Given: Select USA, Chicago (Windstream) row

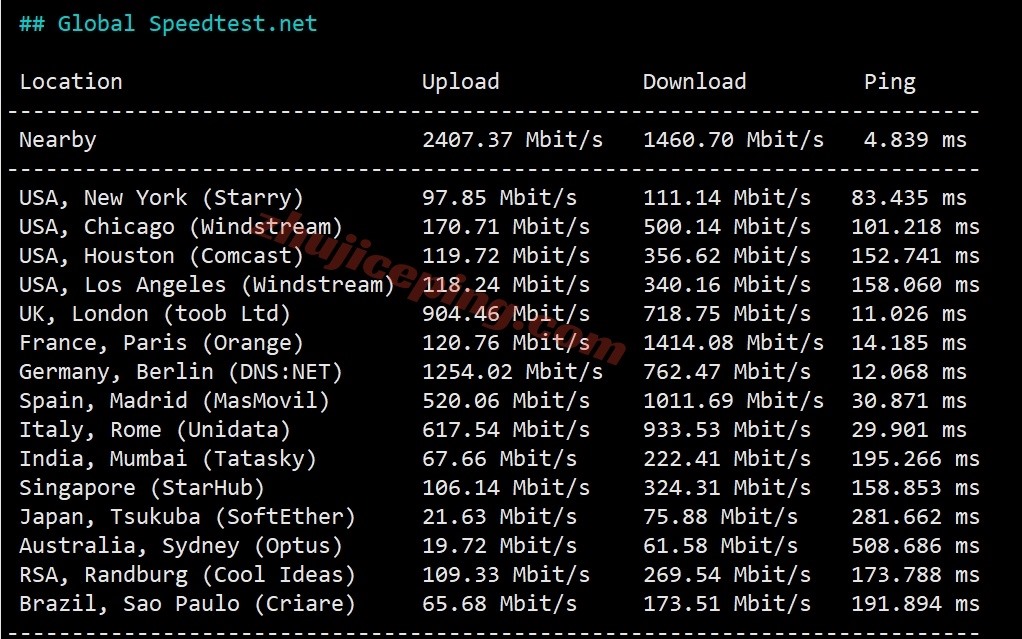Looking at the screenshot, I should pyautogui.click(x=499, y=227).
